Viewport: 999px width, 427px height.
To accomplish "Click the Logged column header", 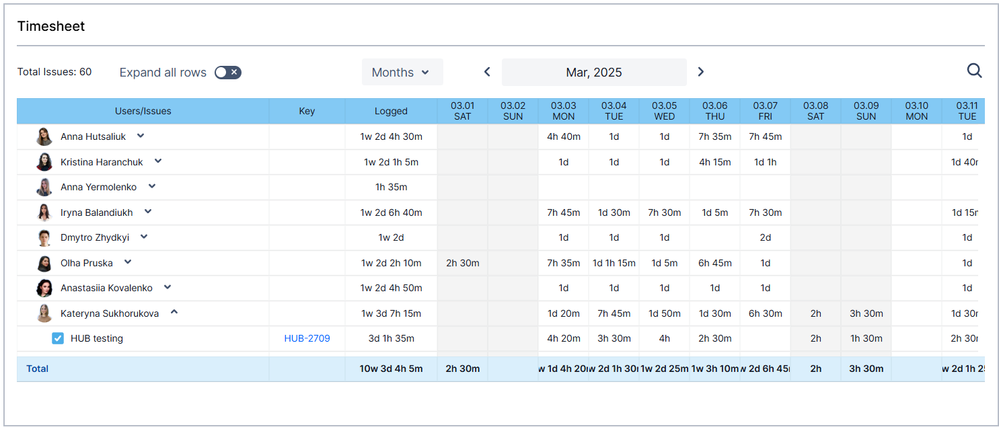I will click(391, 111).
